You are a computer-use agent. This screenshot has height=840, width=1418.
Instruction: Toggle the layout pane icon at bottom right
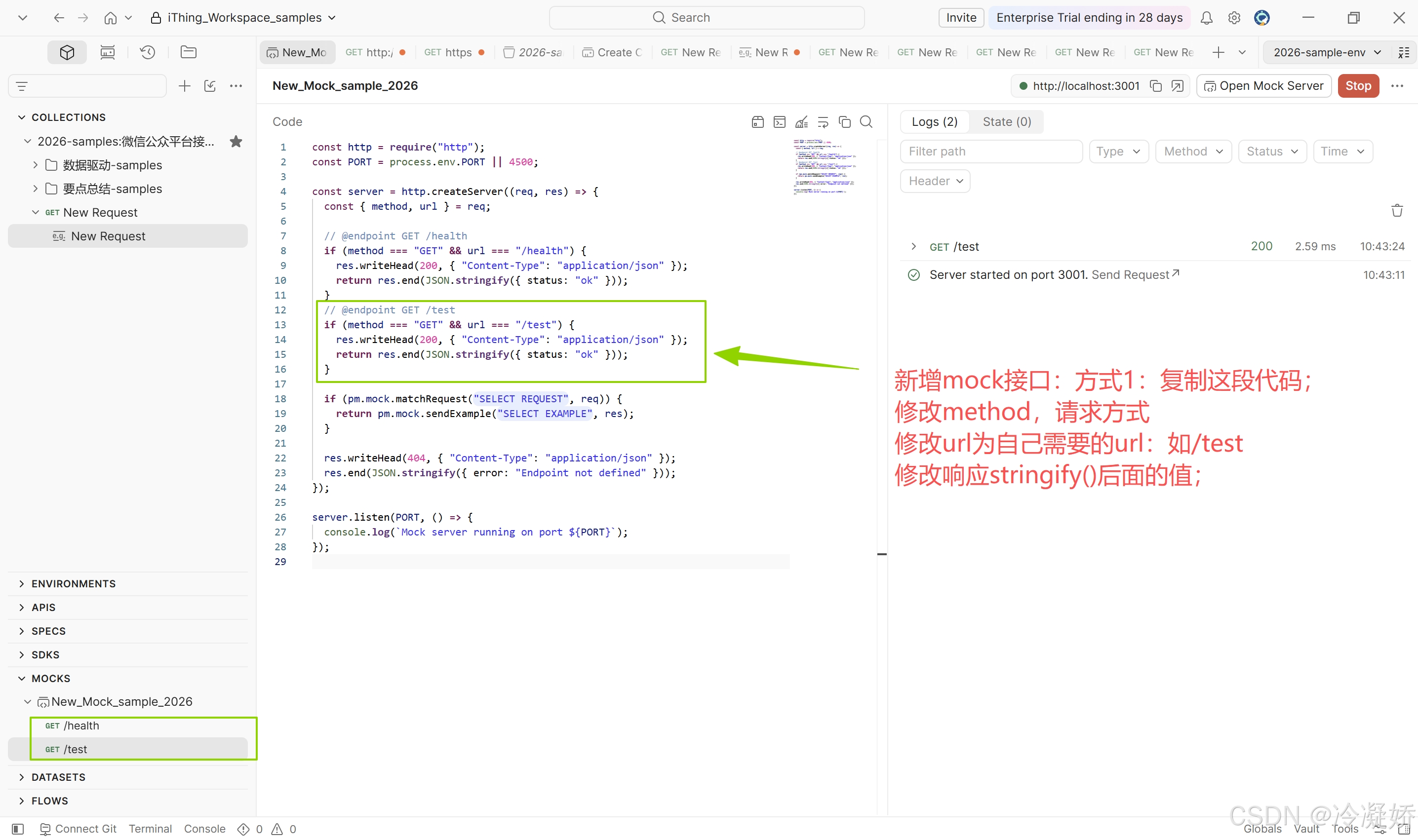pyautogui.click(x=1404, y=829)
